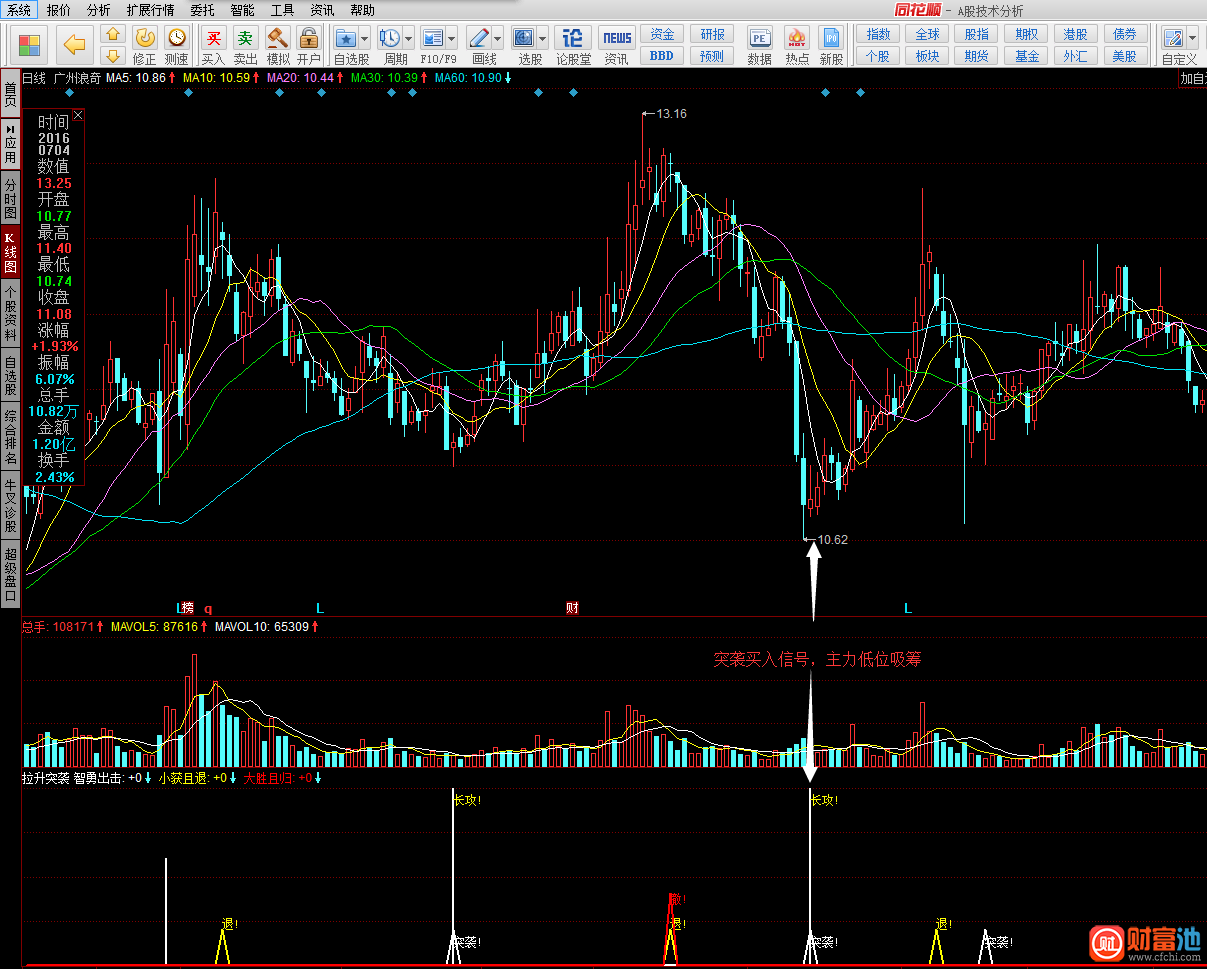
Task: Click the small yellow down arrow icon
Action: [x=113, y=56]
